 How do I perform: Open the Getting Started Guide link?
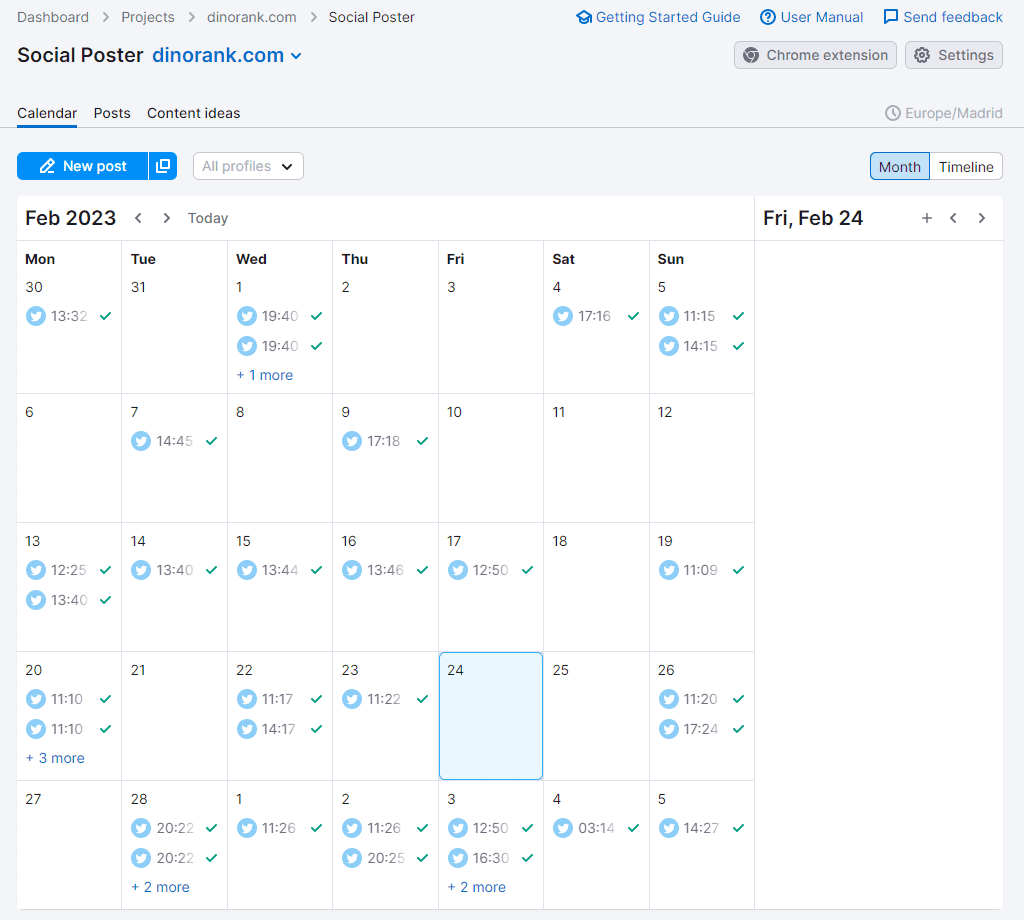658,17
